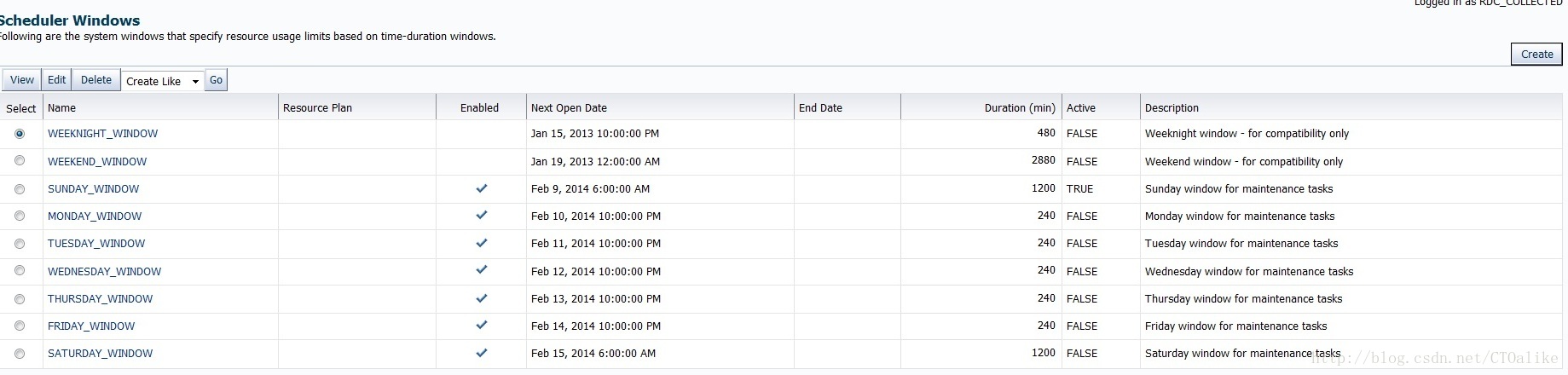
Task: Click the enabled checkmark for SUNDAY_WINDOW
Action: coord(482,188)
